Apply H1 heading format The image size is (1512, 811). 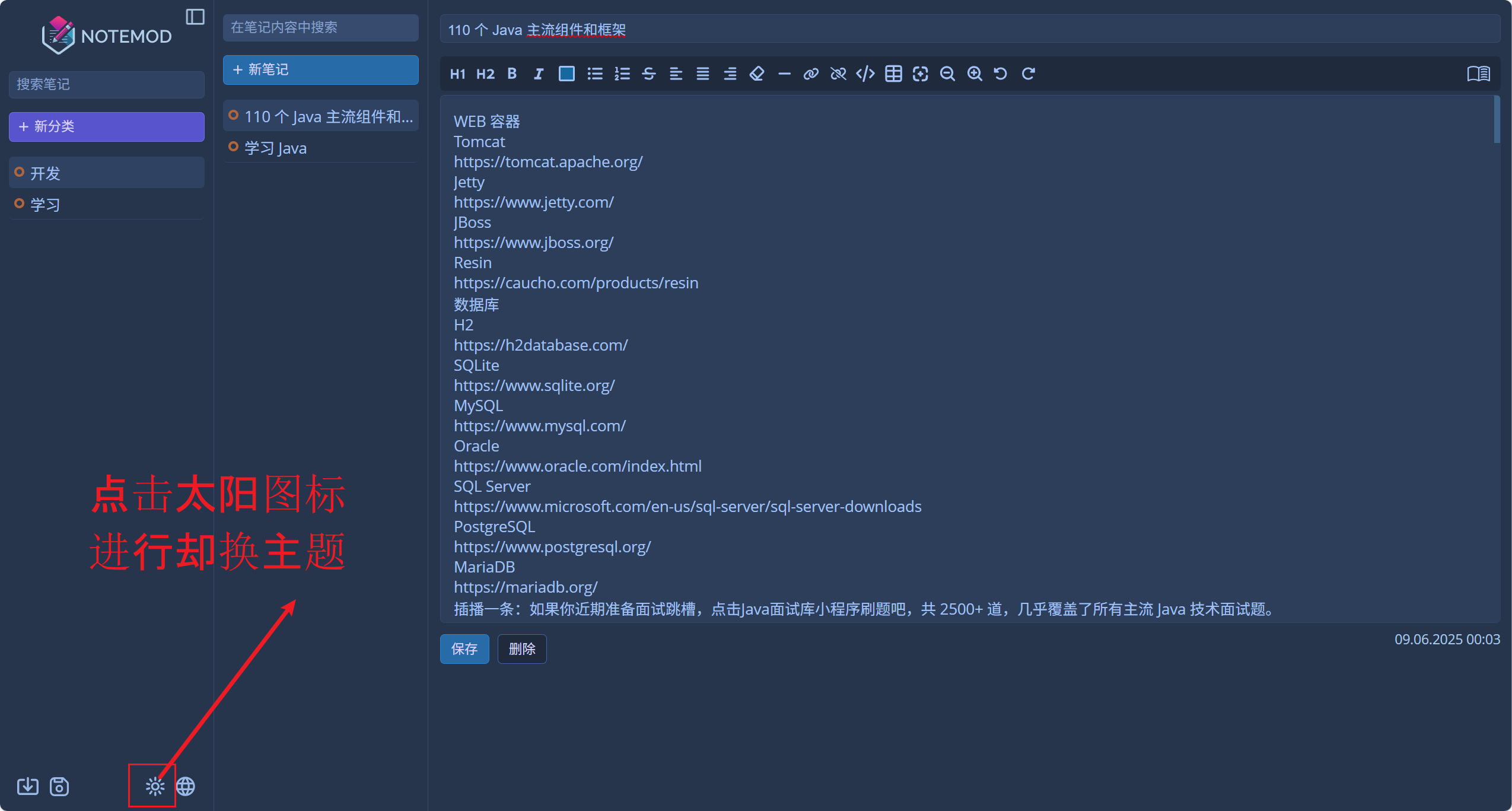pos(457,74)
